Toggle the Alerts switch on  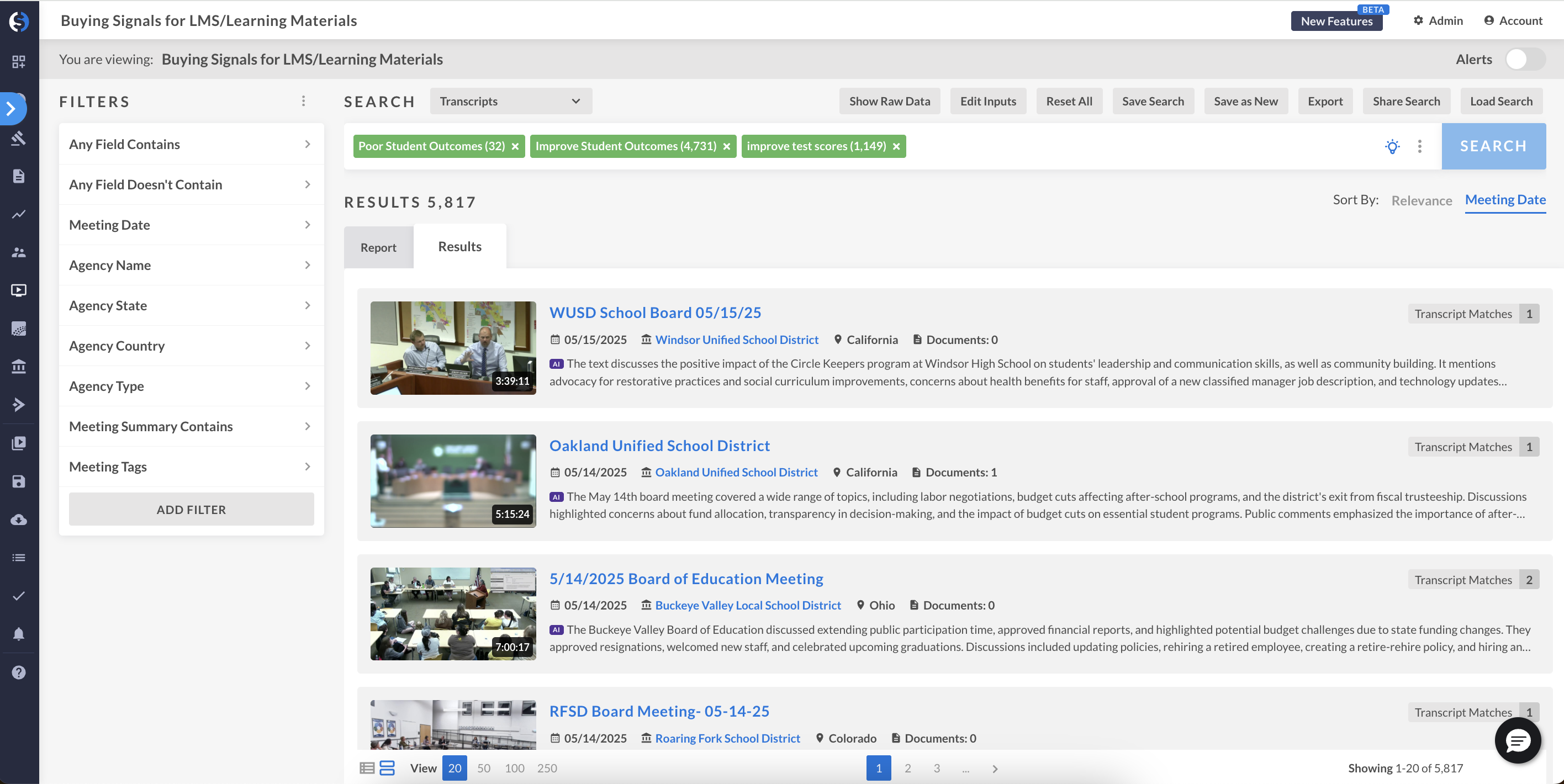click(x=1525, y=60)
